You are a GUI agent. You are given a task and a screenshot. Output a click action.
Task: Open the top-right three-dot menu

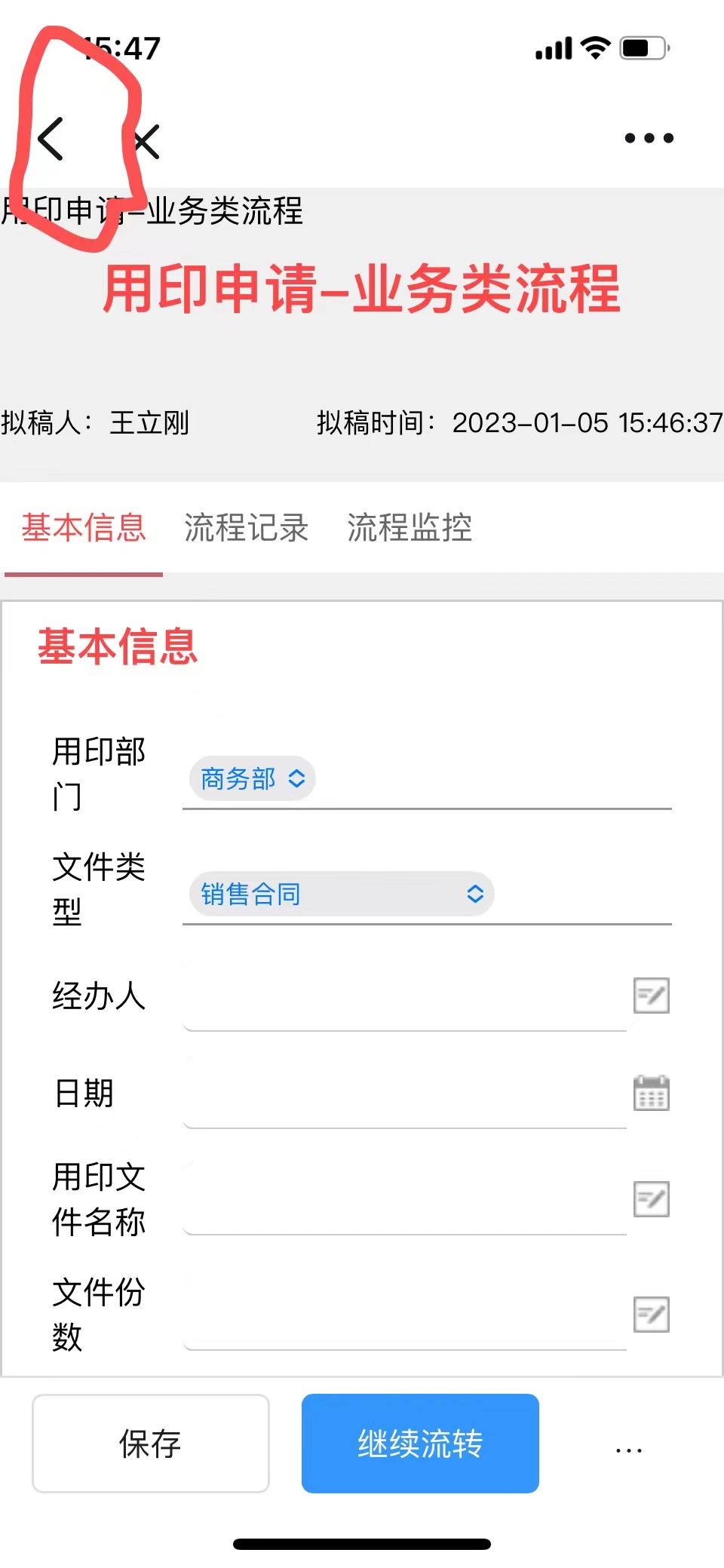click(x=649, y=138)
